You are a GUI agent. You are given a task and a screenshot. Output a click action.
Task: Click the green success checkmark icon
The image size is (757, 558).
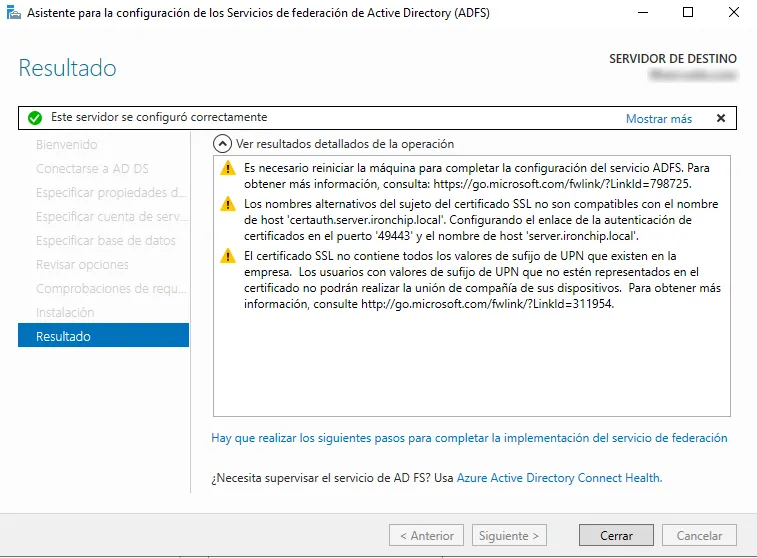coord(35,118)
